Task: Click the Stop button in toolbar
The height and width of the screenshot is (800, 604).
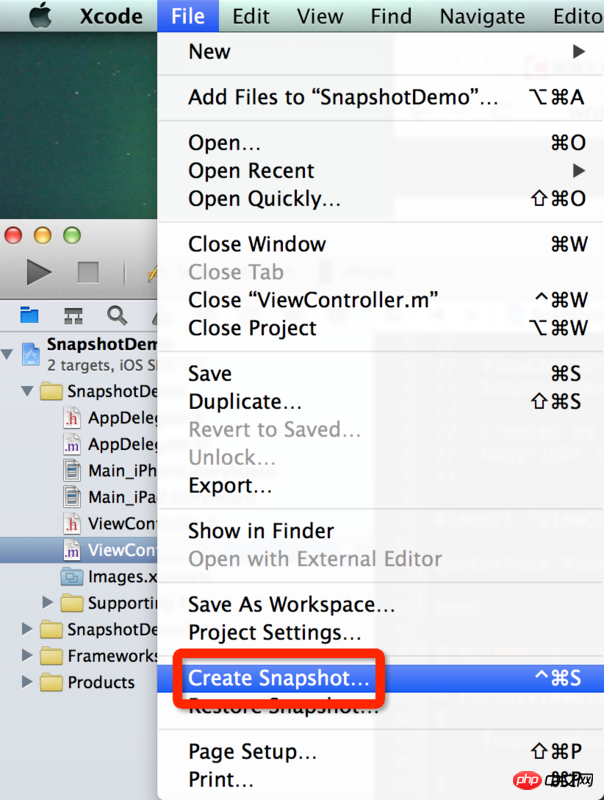Action: (88, 271)
